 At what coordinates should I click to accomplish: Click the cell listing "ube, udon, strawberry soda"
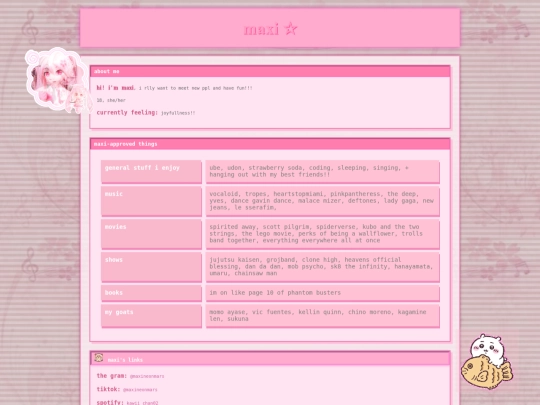(x=323, y=171)
